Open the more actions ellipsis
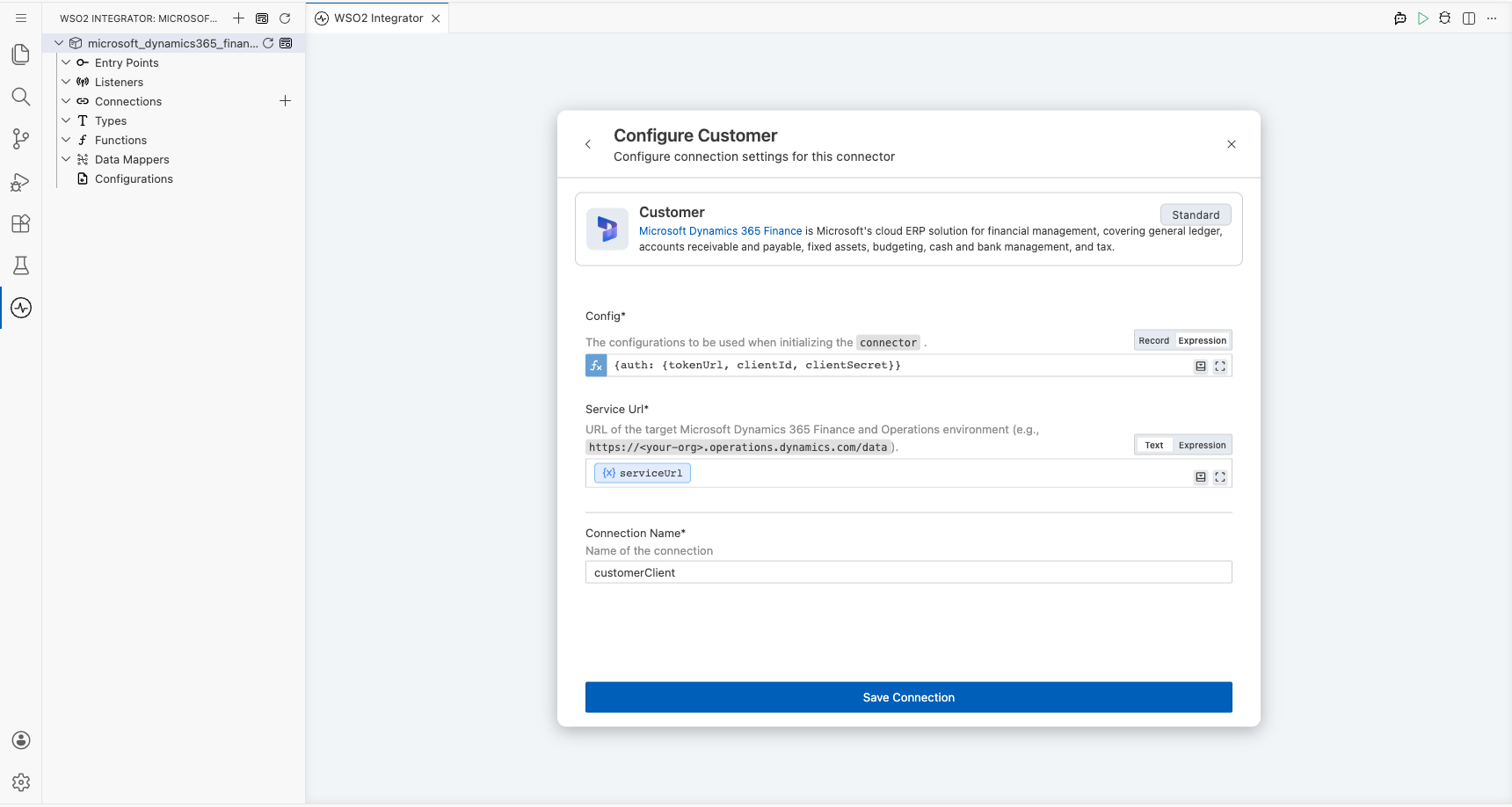Screen dimensions: 1512x807 point(1492,18)
